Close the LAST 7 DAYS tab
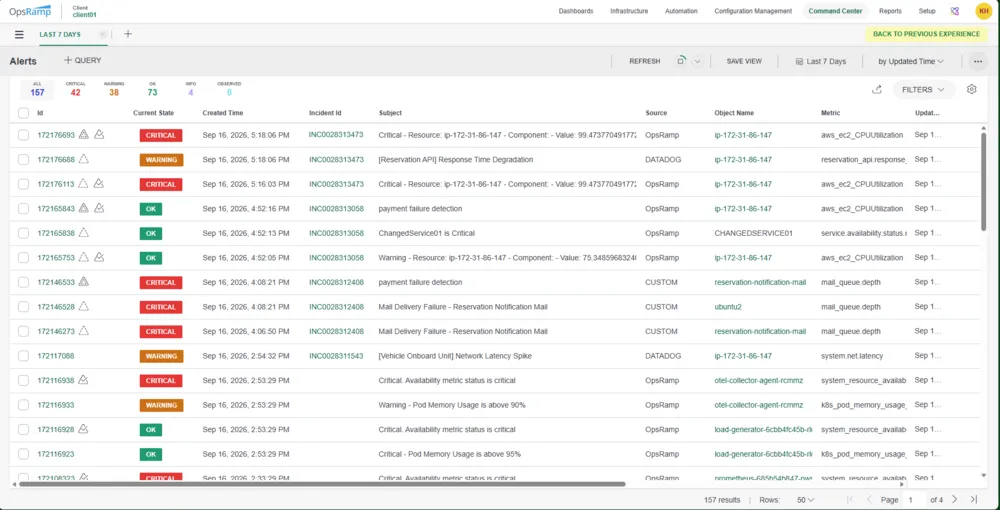The image size is (1000, 510). point(103,34)
